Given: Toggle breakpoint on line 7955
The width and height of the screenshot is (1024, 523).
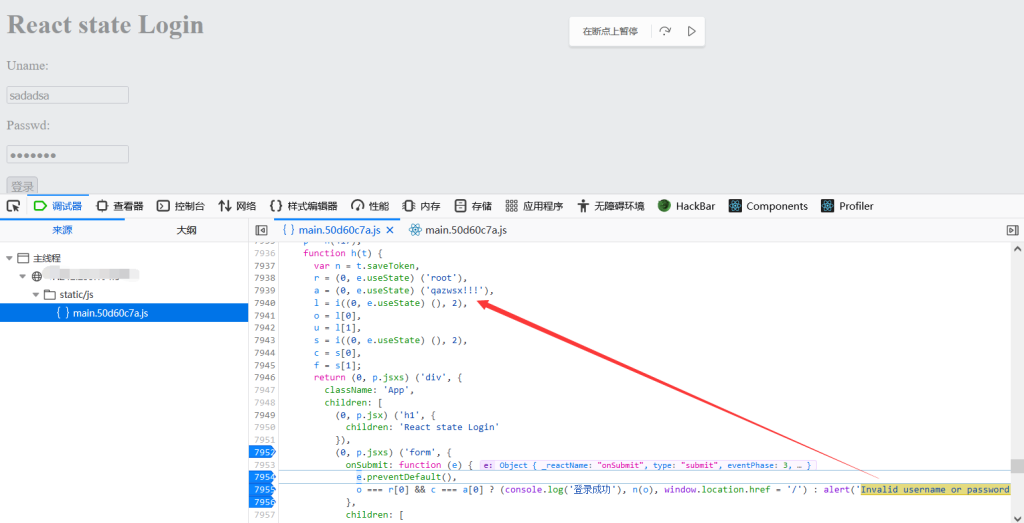Looking at the screenshot, I should coord(262,490).
